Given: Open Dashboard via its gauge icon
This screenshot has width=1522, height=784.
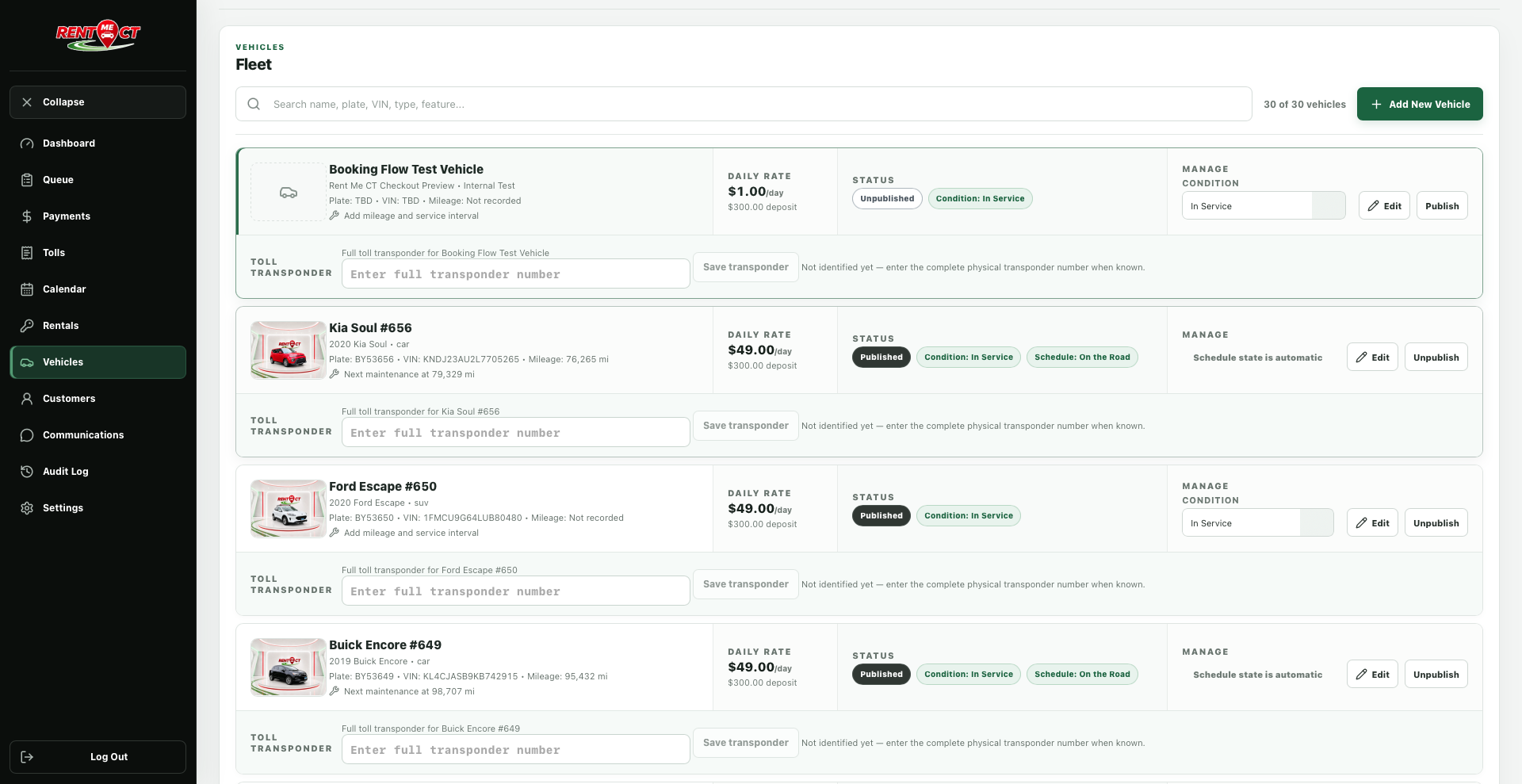Looking at the screenshot, I should (x=27, y=143).
